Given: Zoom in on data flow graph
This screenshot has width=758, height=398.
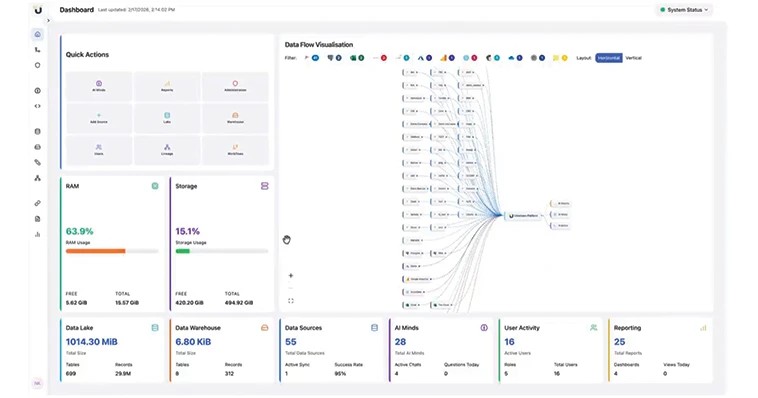Looking at the screenshot, I should click(x=291, y=276).
